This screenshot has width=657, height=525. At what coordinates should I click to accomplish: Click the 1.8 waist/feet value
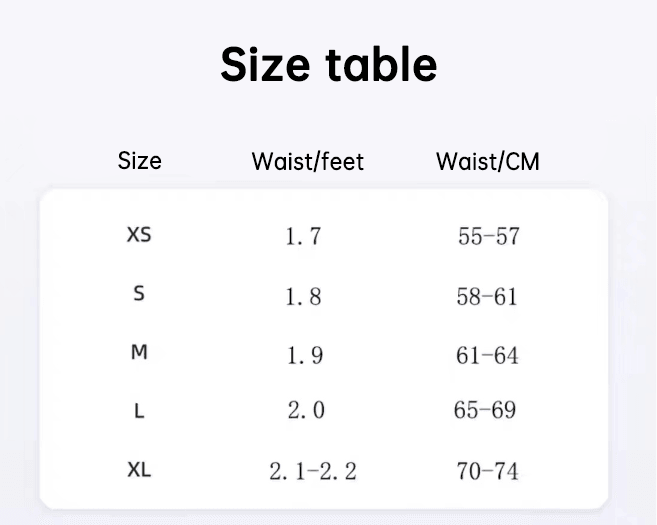coord(303,296)
